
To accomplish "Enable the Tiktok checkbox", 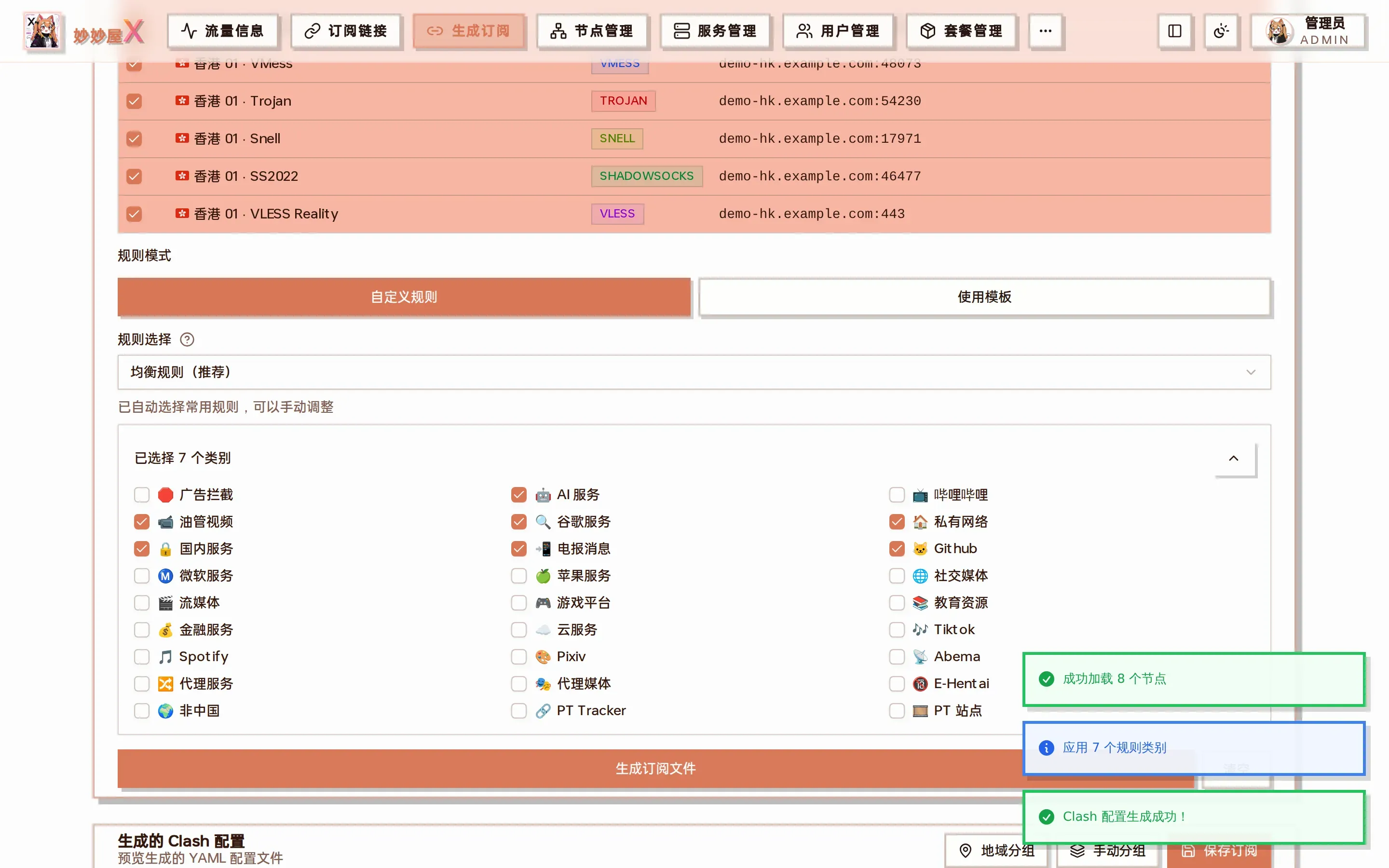I will coord(897,629).
